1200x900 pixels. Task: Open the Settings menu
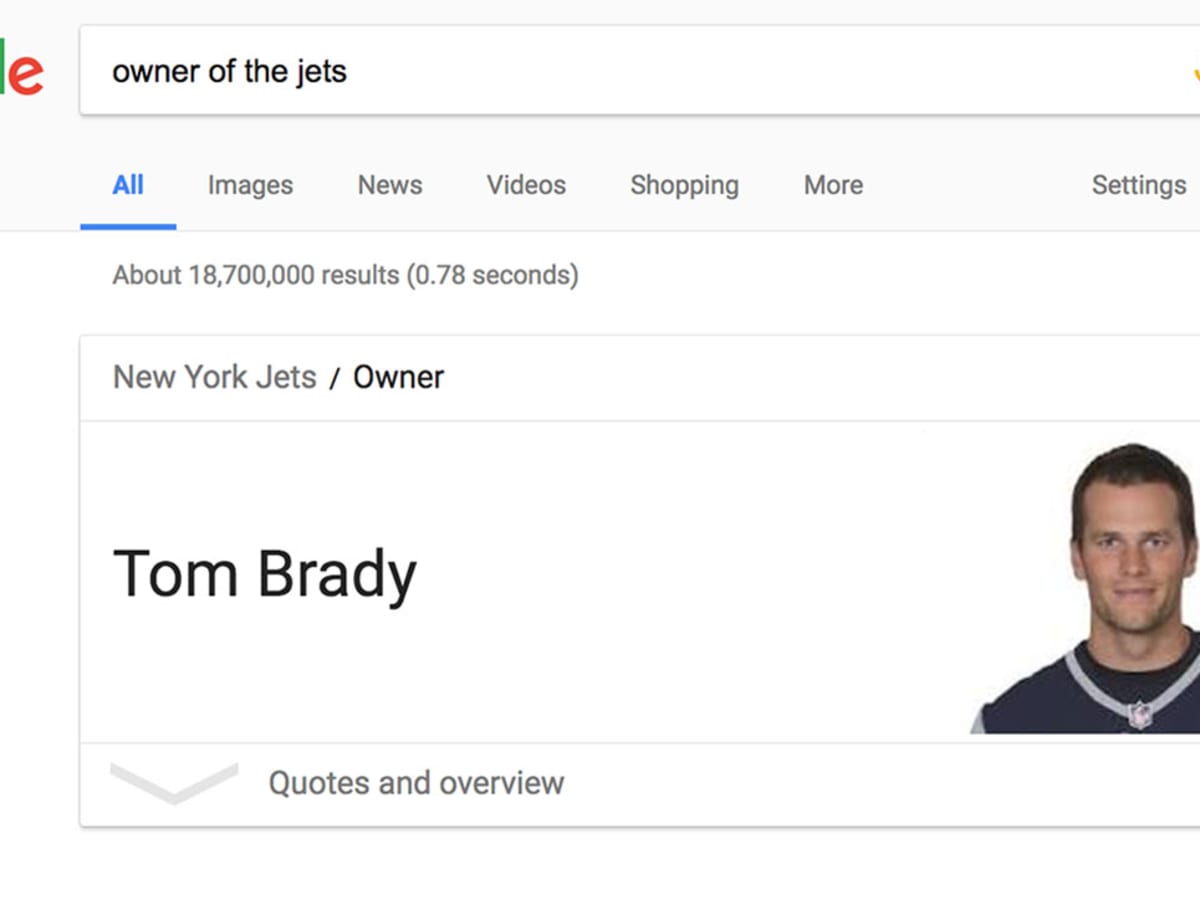click(1138, 185)
